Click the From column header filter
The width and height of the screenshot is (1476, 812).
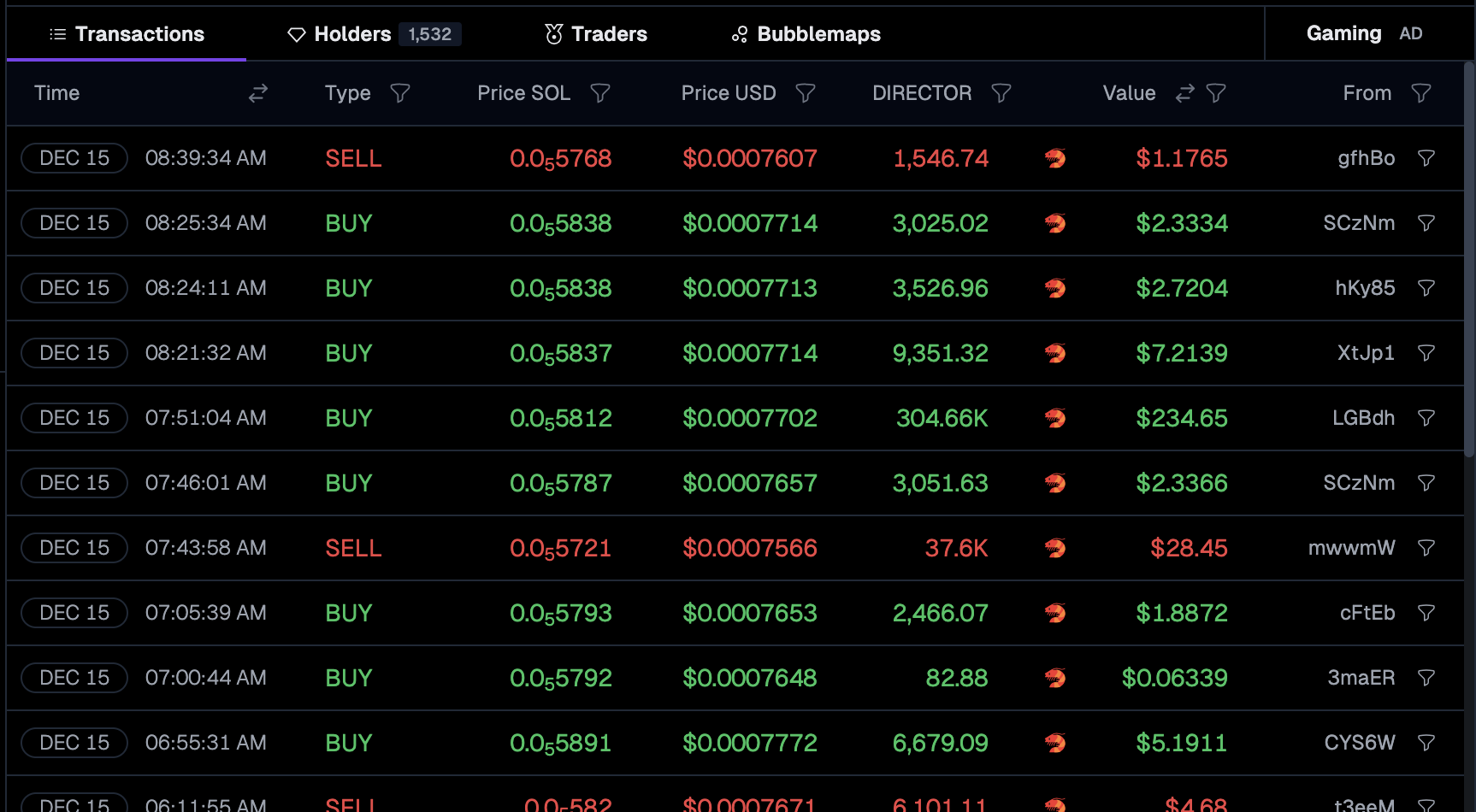click(x=1420, y=93)
